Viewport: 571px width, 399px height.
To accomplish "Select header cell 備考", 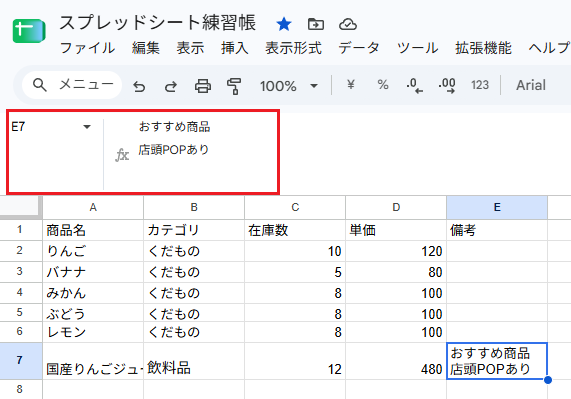I will (497, 230).
